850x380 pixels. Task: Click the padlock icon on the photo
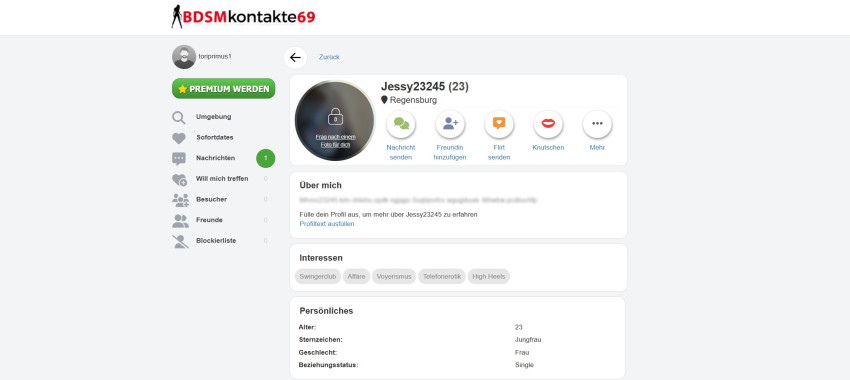tap(335, 117)
